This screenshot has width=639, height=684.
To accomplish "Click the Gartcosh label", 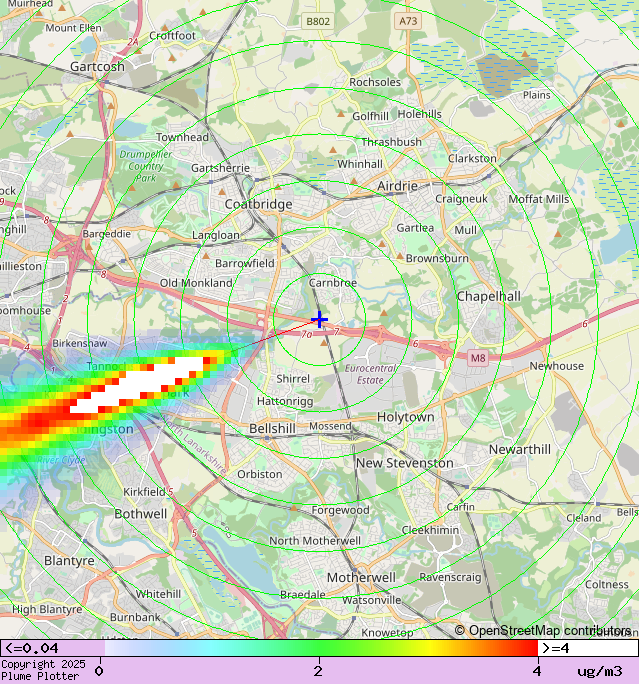I will [x=97, y=66].
